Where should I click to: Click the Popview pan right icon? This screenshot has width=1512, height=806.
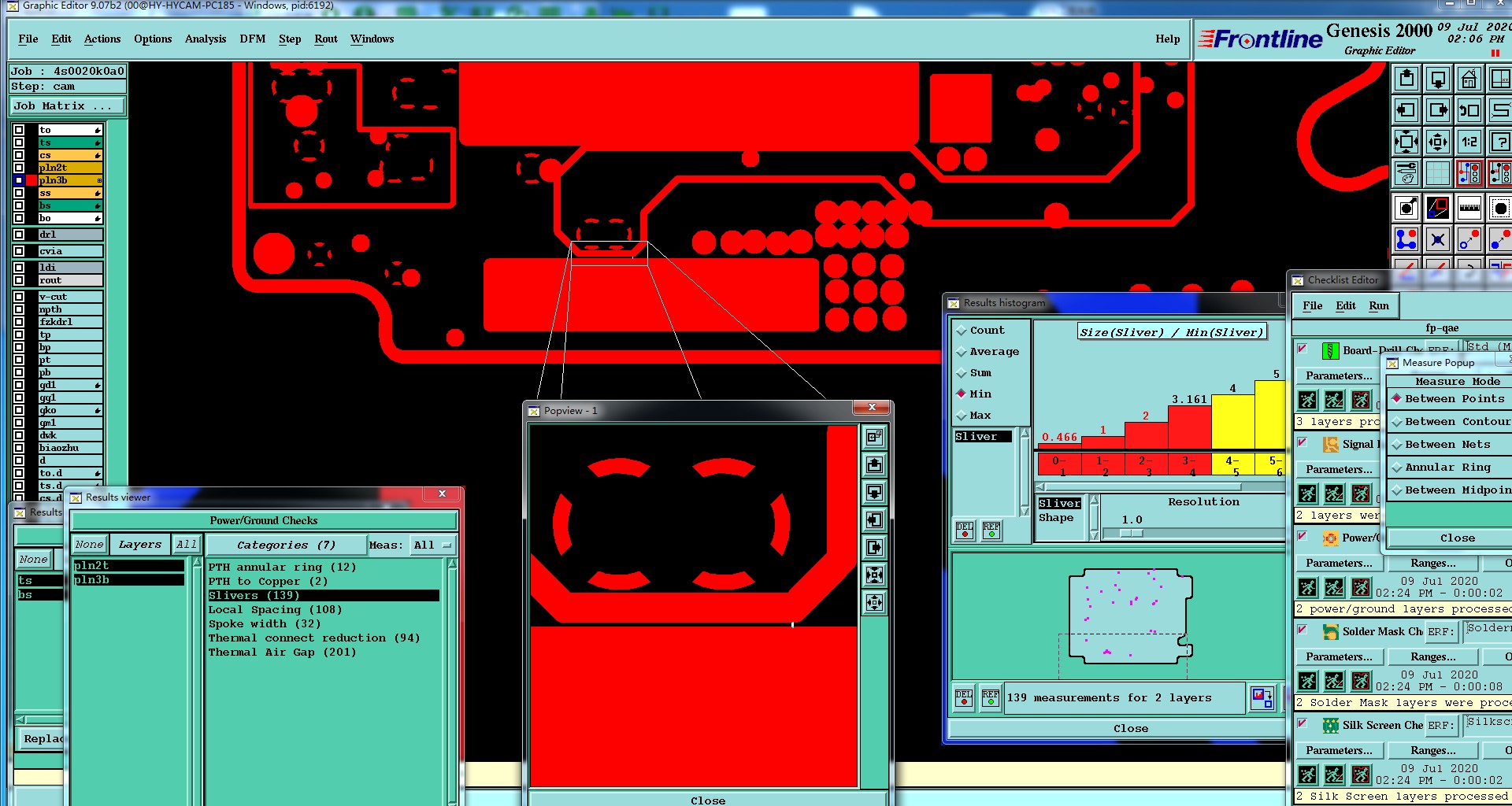pyautogui.click(x=875, y=547)
